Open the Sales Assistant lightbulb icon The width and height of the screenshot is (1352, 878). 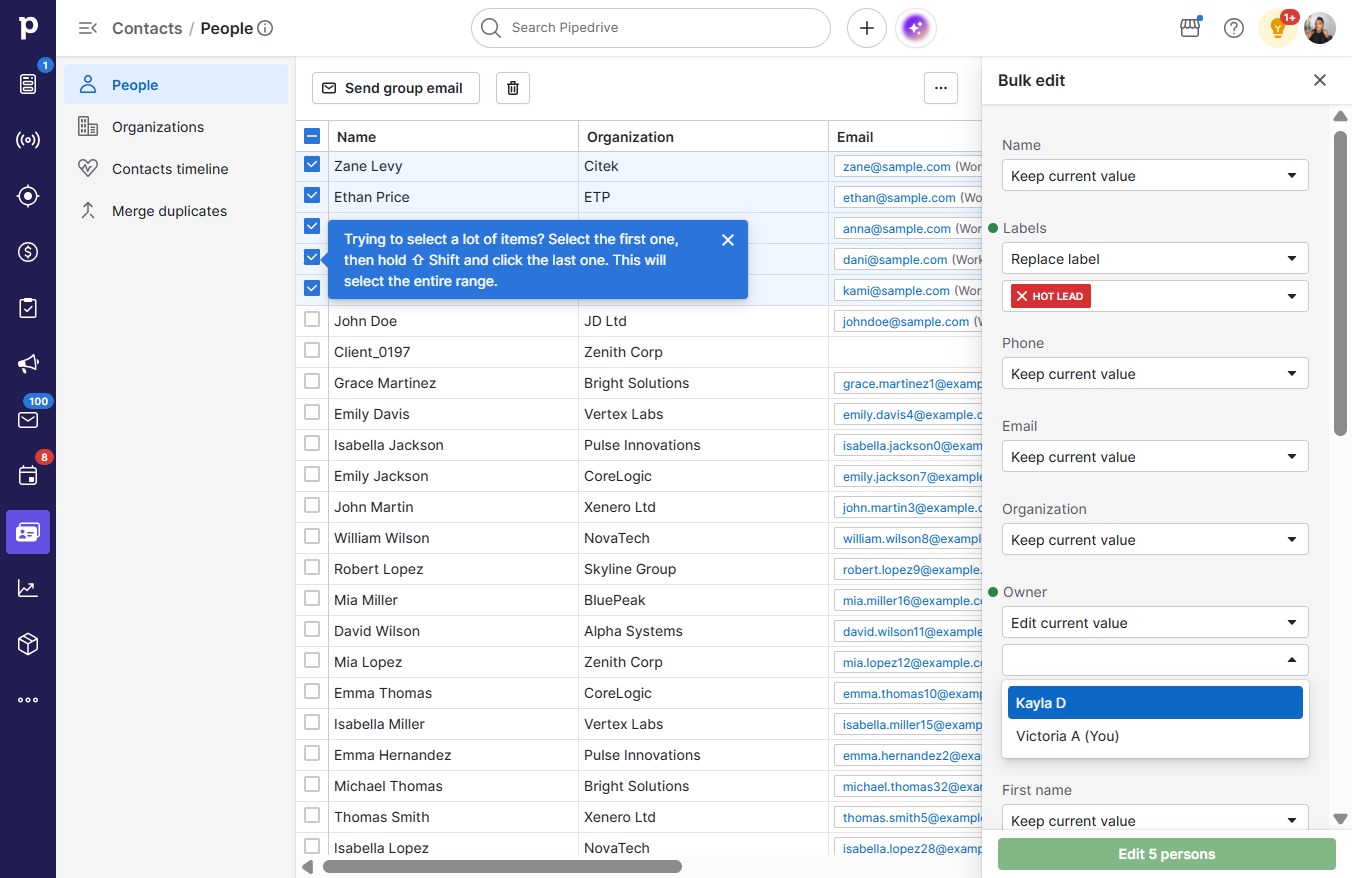[x=1277, y=28]
